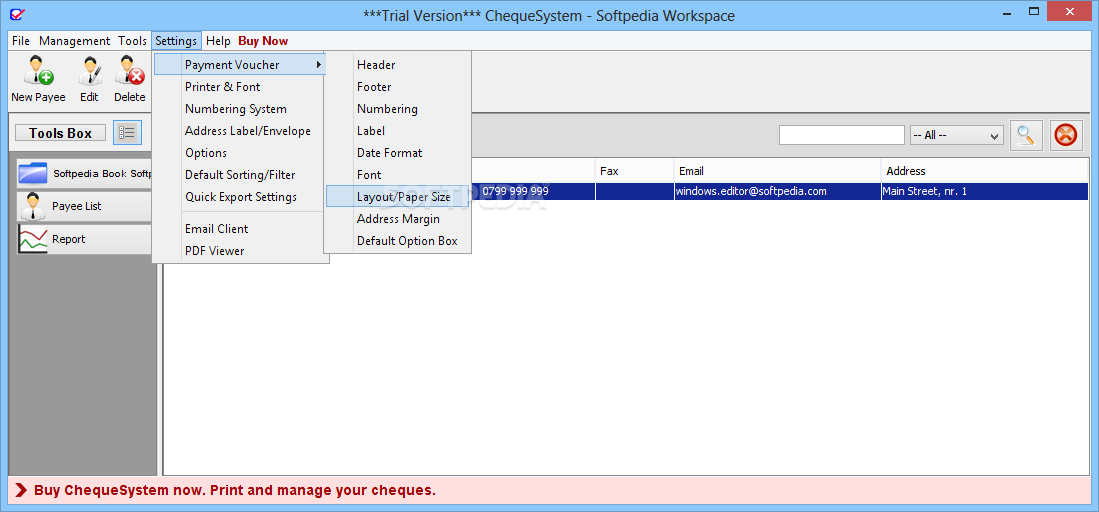Select Layout/Paper Size in the submenu

point(397,197)
